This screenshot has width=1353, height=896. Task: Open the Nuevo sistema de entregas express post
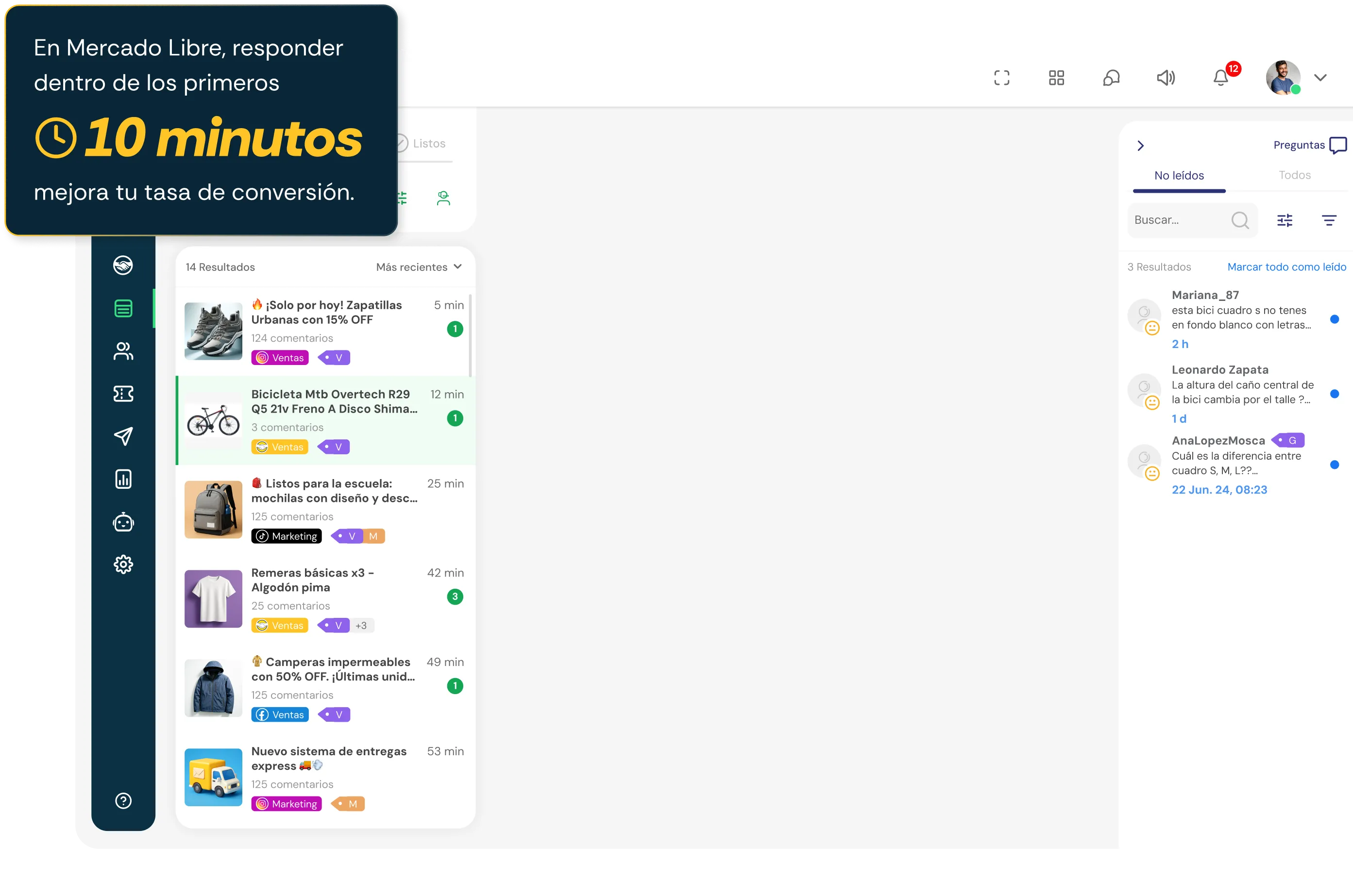tap(325, 777)
